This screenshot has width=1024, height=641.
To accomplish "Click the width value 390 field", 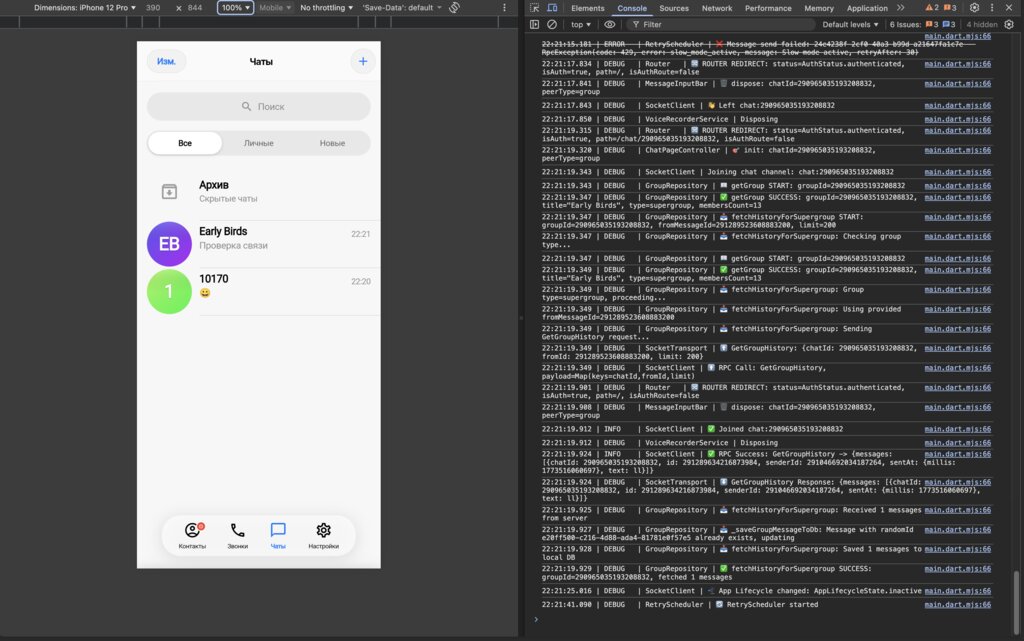I will [153, 8].
